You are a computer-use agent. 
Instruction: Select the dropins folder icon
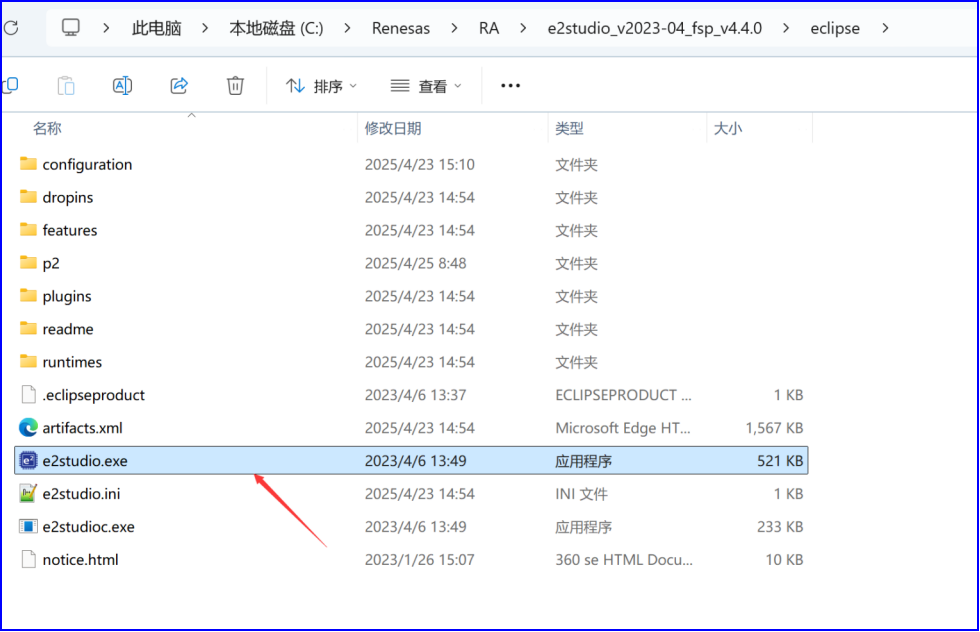click(28, 197)
